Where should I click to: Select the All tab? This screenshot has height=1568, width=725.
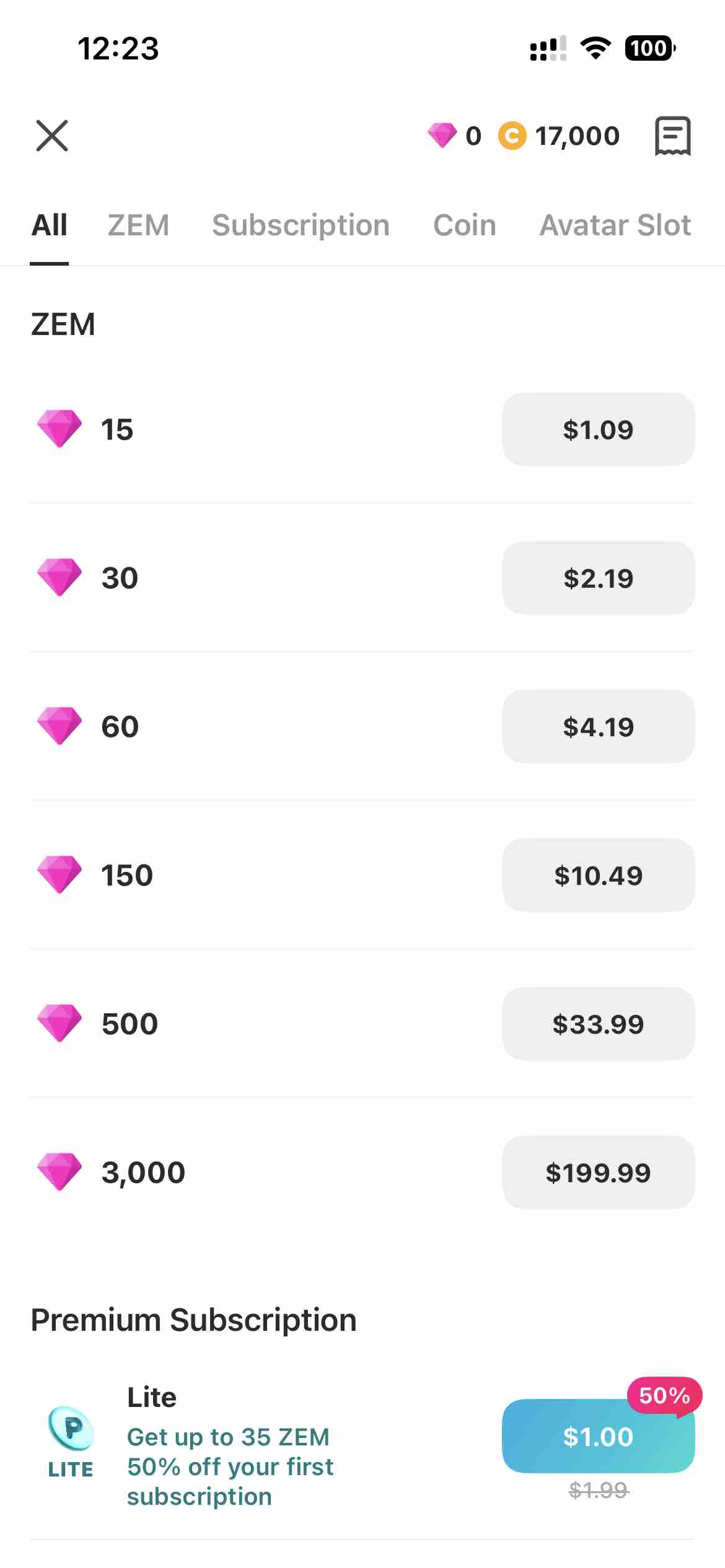[50, 225]
